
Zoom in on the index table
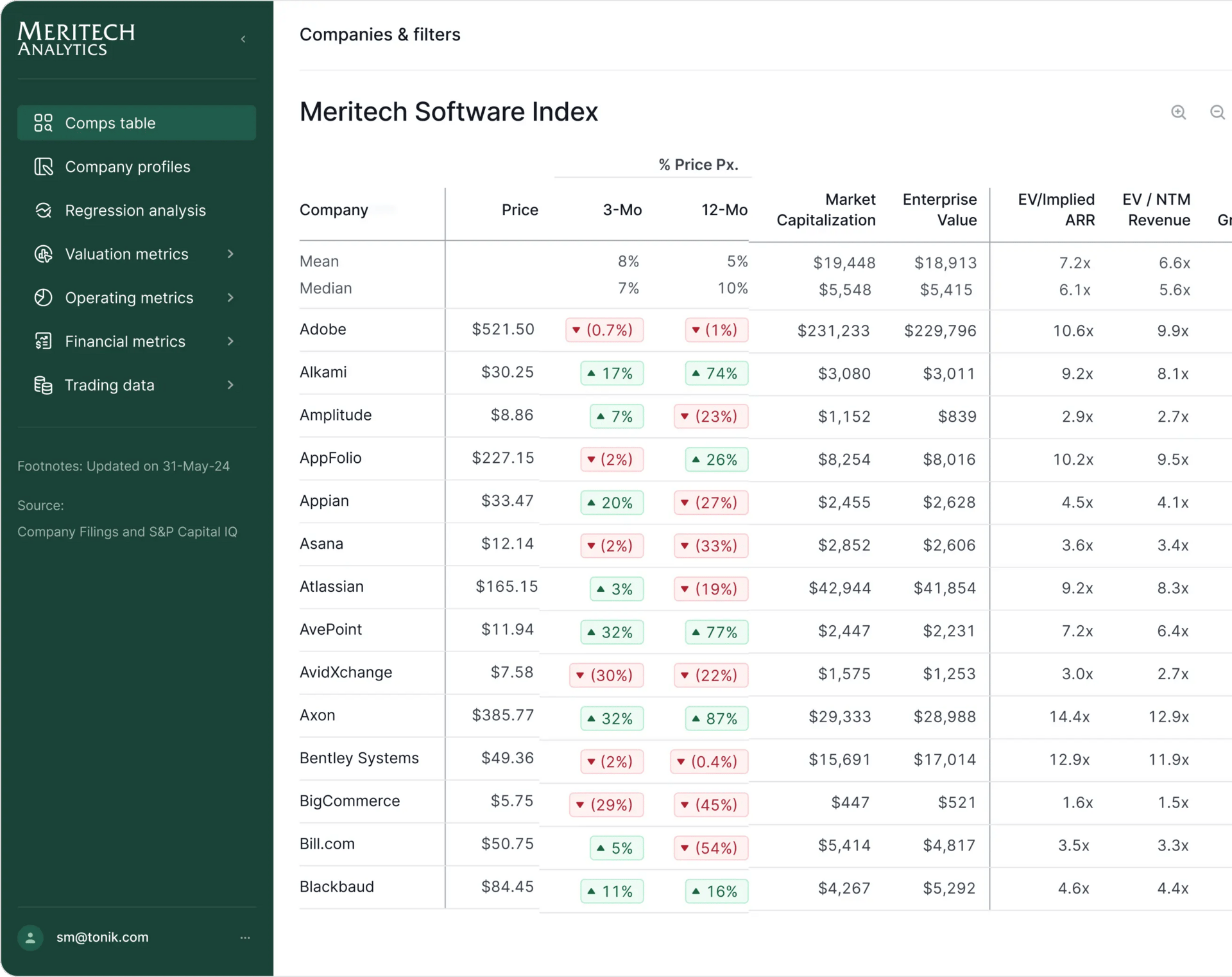click(1178, 112)
